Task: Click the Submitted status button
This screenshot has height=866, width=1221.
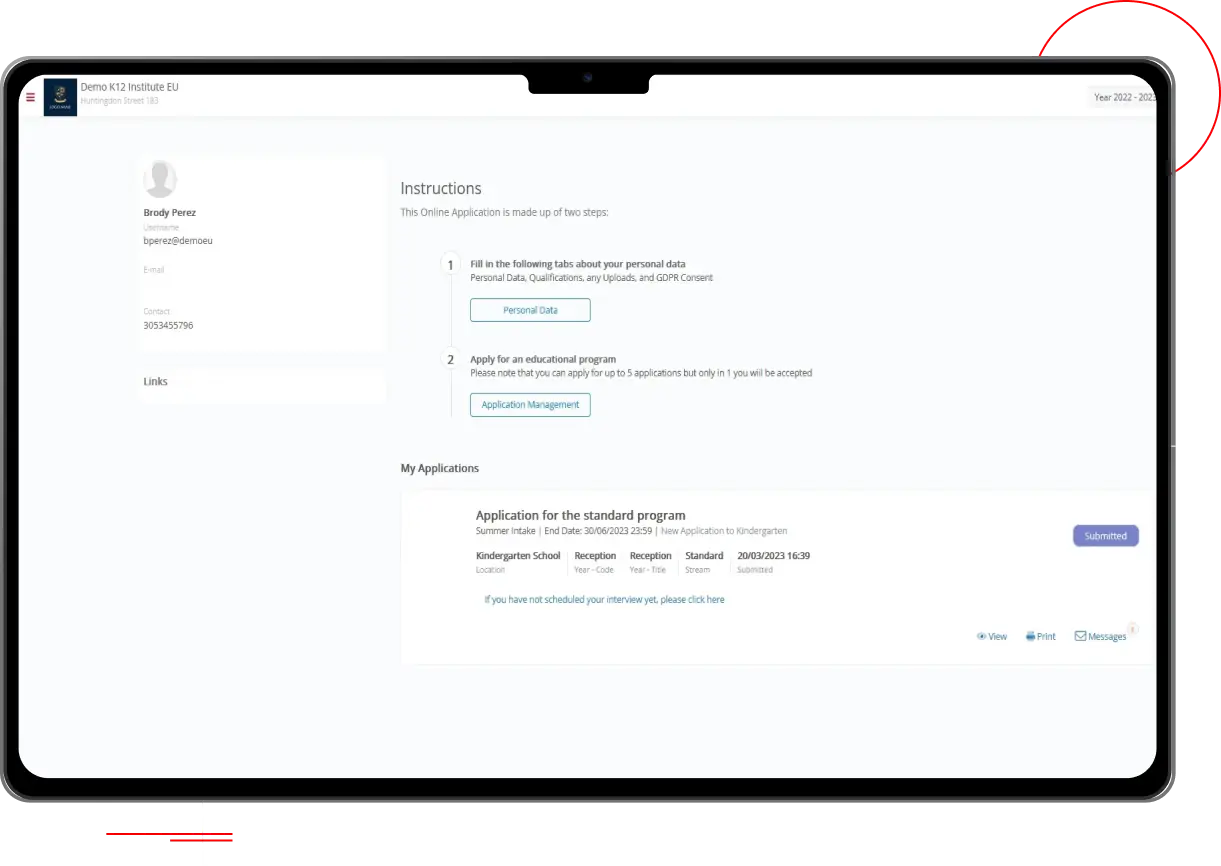Action: pyautogui.click(x=1106, y=536)
